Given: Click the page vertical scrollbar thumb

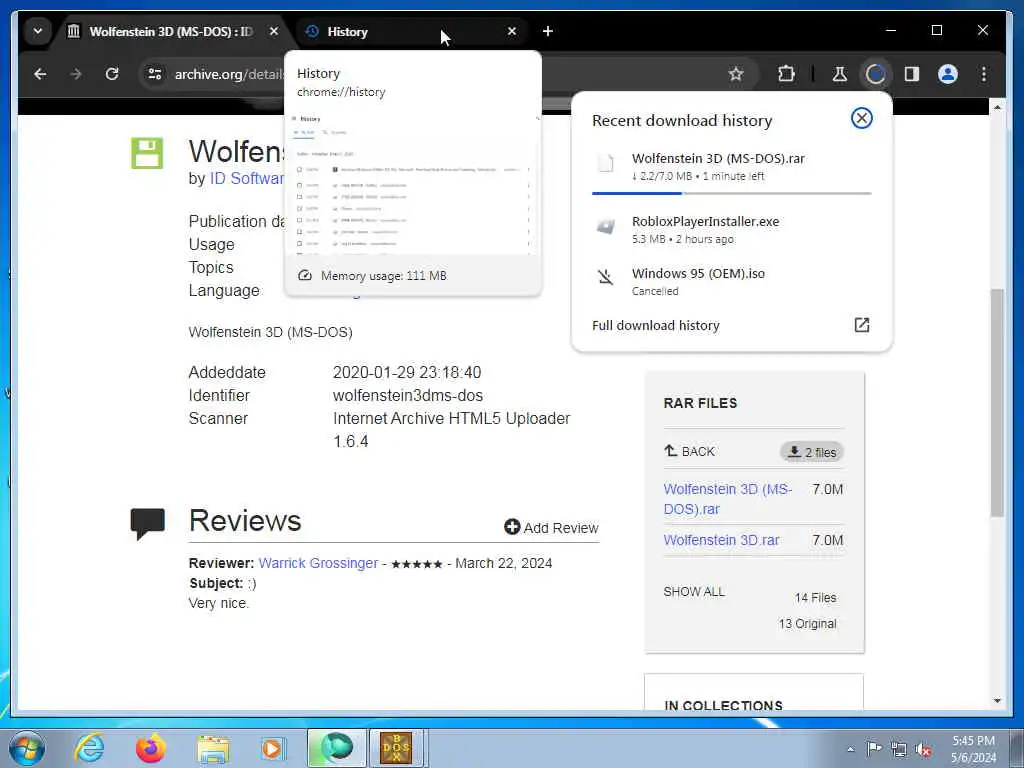Looking at the screenshot, I should [x=997, y=402].
